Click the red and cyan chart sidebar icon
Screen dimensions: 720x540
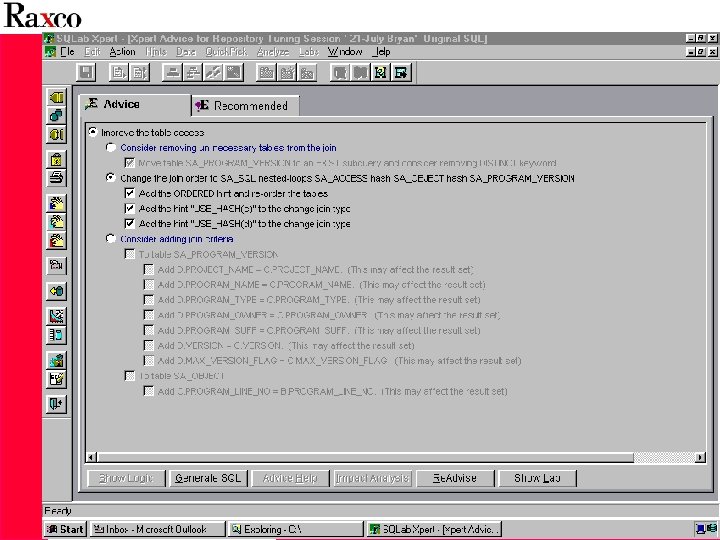tap(56, 316)
